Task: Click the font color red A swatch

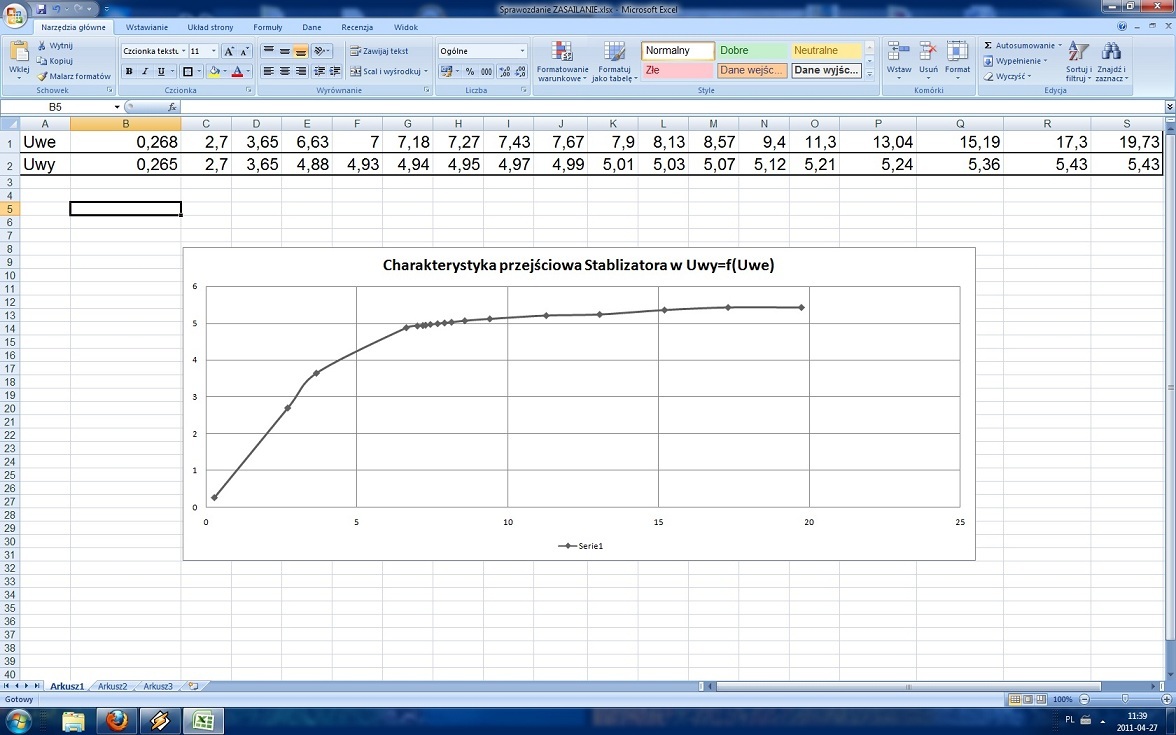Action: 237,71
